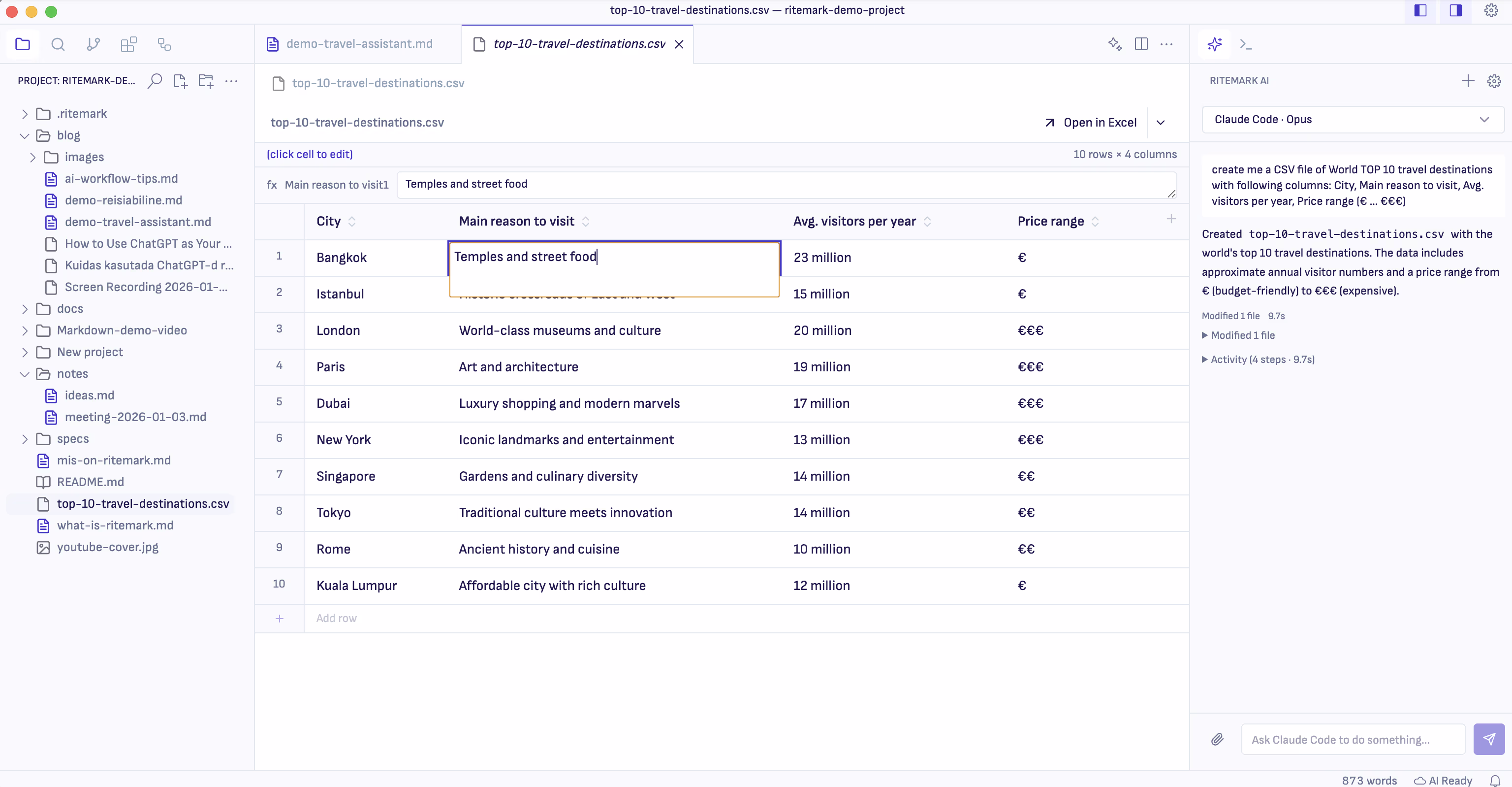Toggle the left sidebar visibility
The image size is (1512, 787).
[1420, 10]
